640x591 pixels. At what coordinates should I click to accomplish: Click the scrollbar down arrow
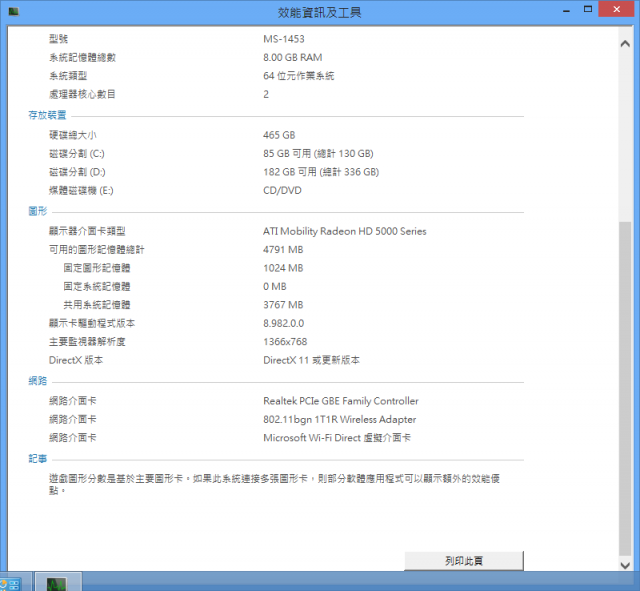pyautogui.click(x=625, y=565)
